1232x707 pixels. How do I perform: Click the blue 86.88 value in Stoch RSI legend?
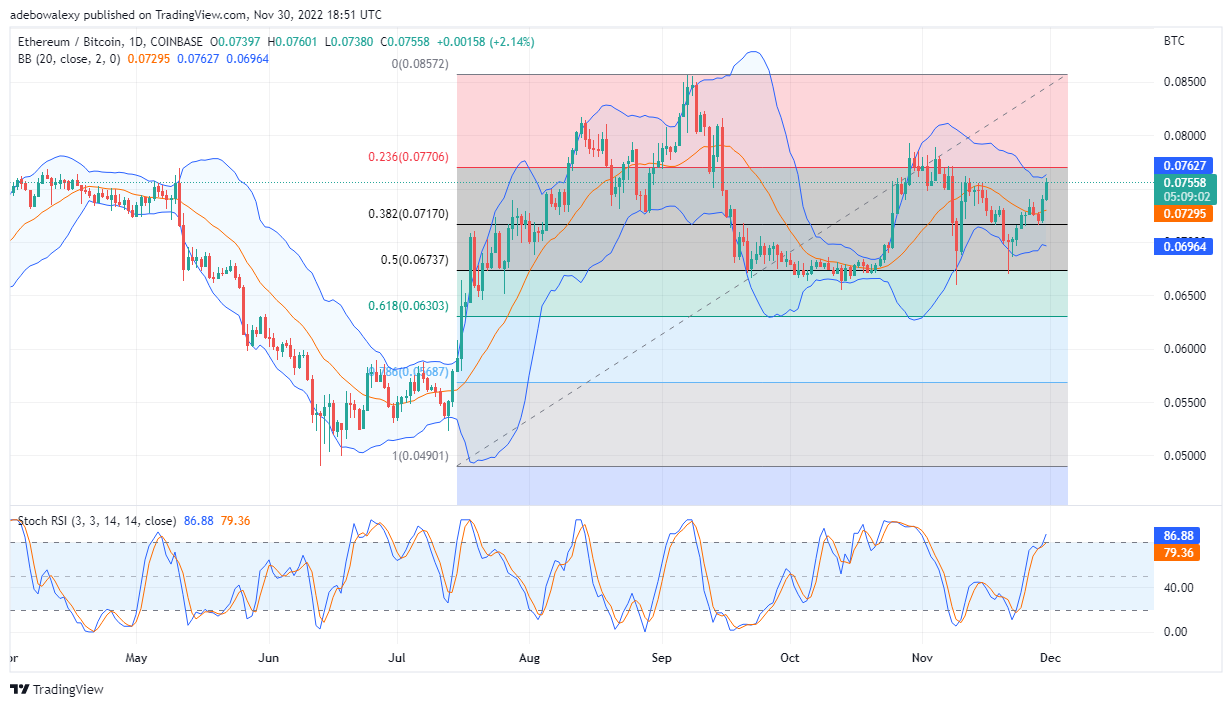[x=200, y=521]
